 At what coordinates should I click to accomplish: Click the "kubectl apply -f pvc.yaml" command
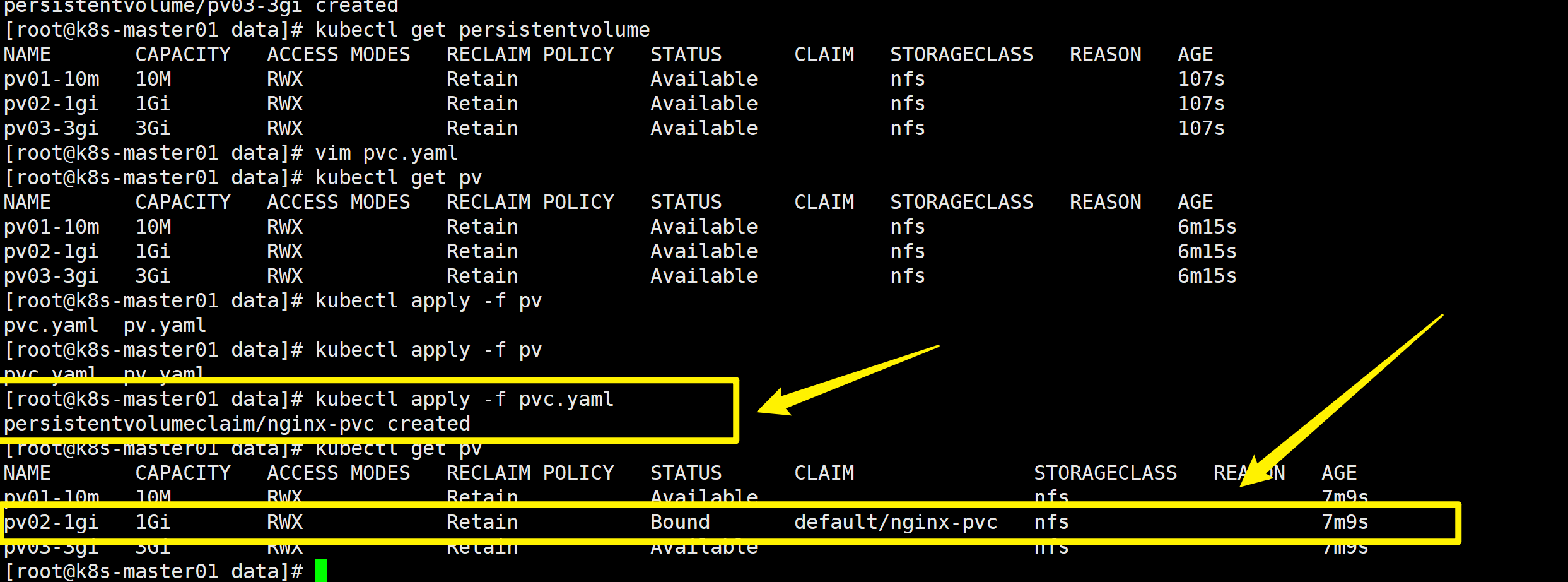464,400
